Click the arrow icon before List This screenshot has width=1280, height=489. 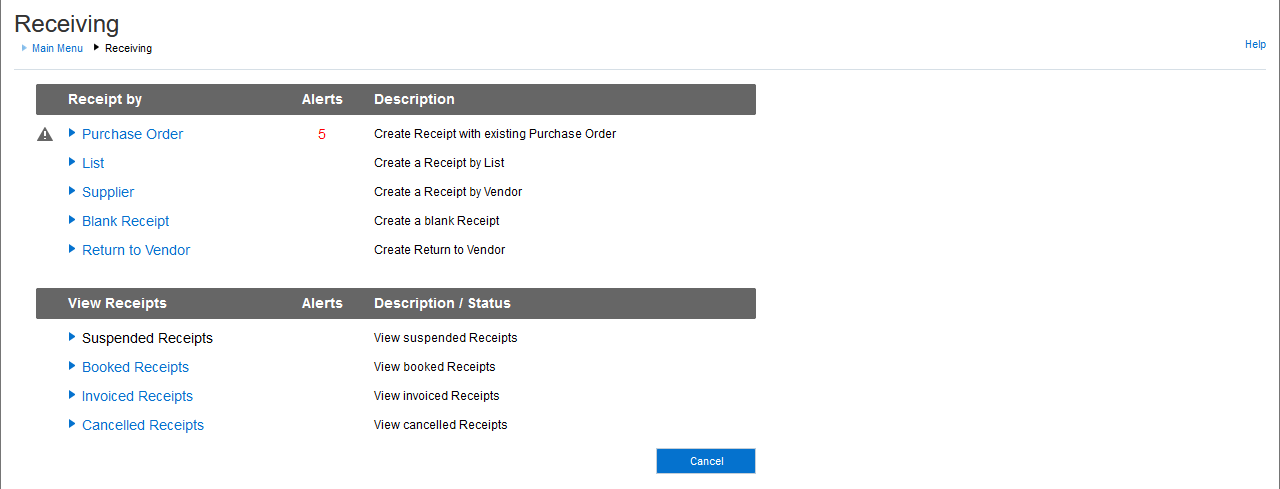(x=72, y=162)
